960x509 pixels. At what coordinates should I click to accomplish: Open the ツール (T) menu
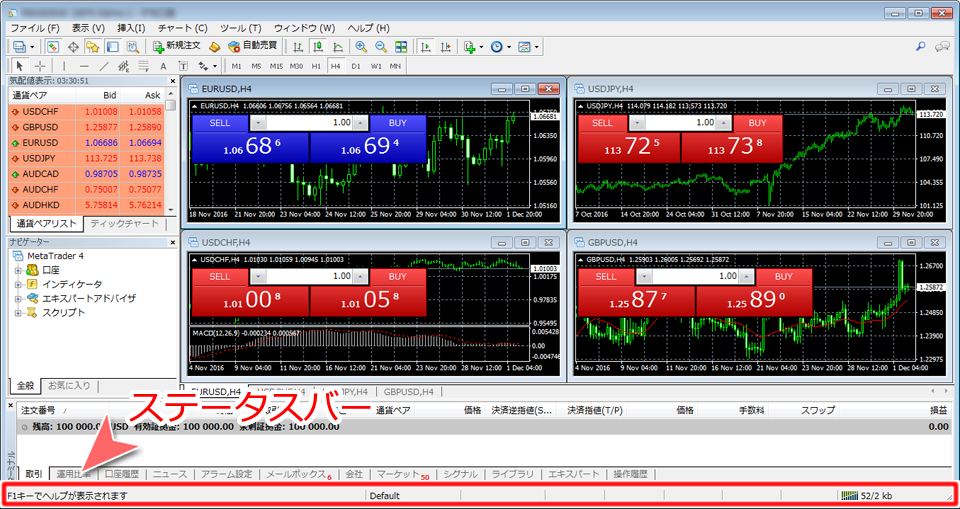[x=240, y=28]
